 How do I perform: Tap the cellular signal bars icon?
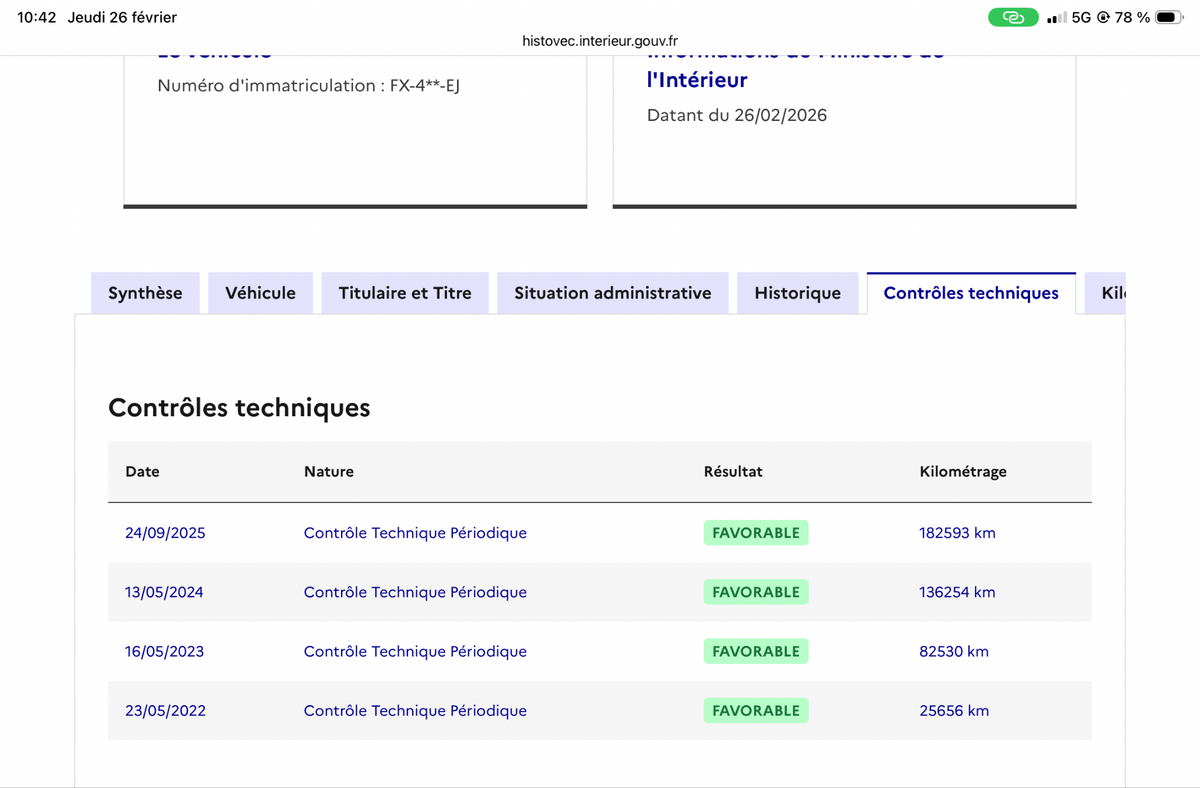[x=1056, y=18]
